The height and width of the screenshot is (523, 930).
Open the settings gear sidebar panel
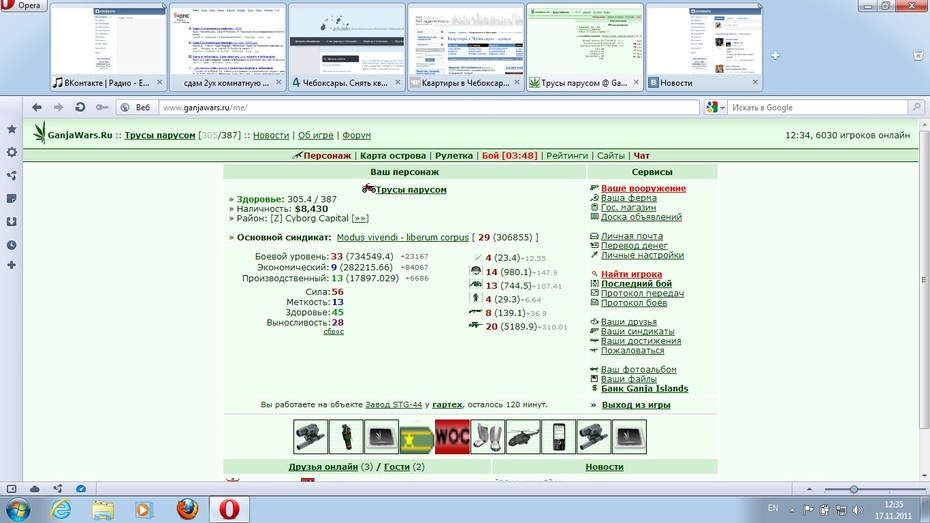click(x=11, y=152)
